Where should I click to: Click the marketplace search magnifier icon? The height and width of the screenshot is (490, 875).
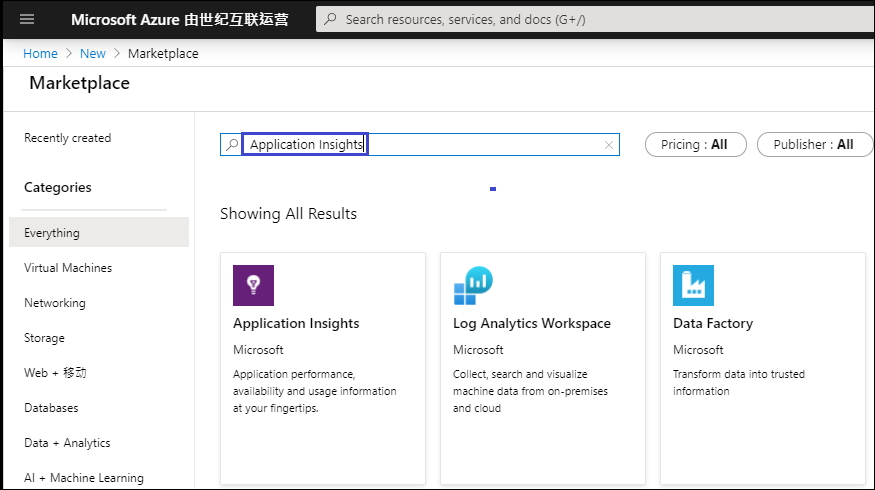pyautogui.click(x=232, y=145)
